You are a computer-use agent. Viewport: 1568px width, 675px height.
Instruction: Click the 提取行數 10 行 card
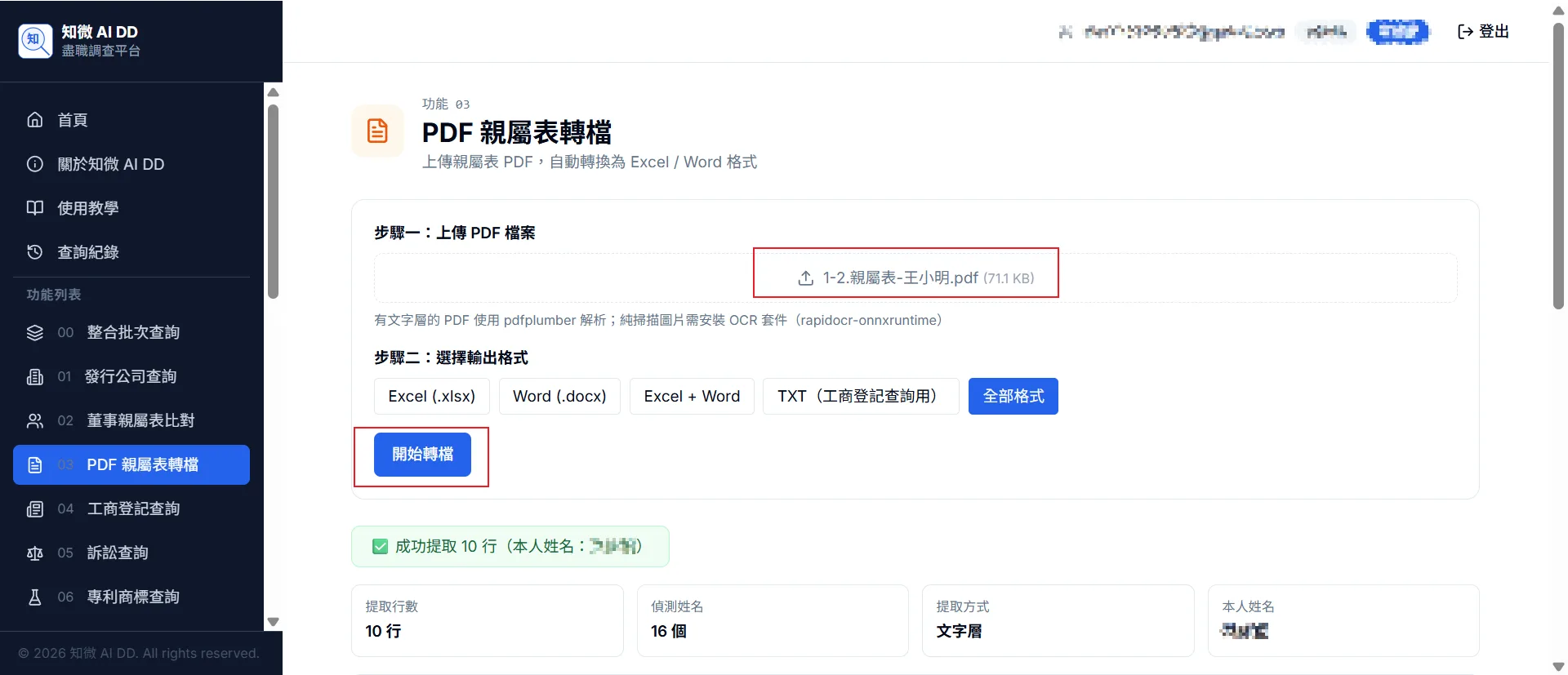488,620
